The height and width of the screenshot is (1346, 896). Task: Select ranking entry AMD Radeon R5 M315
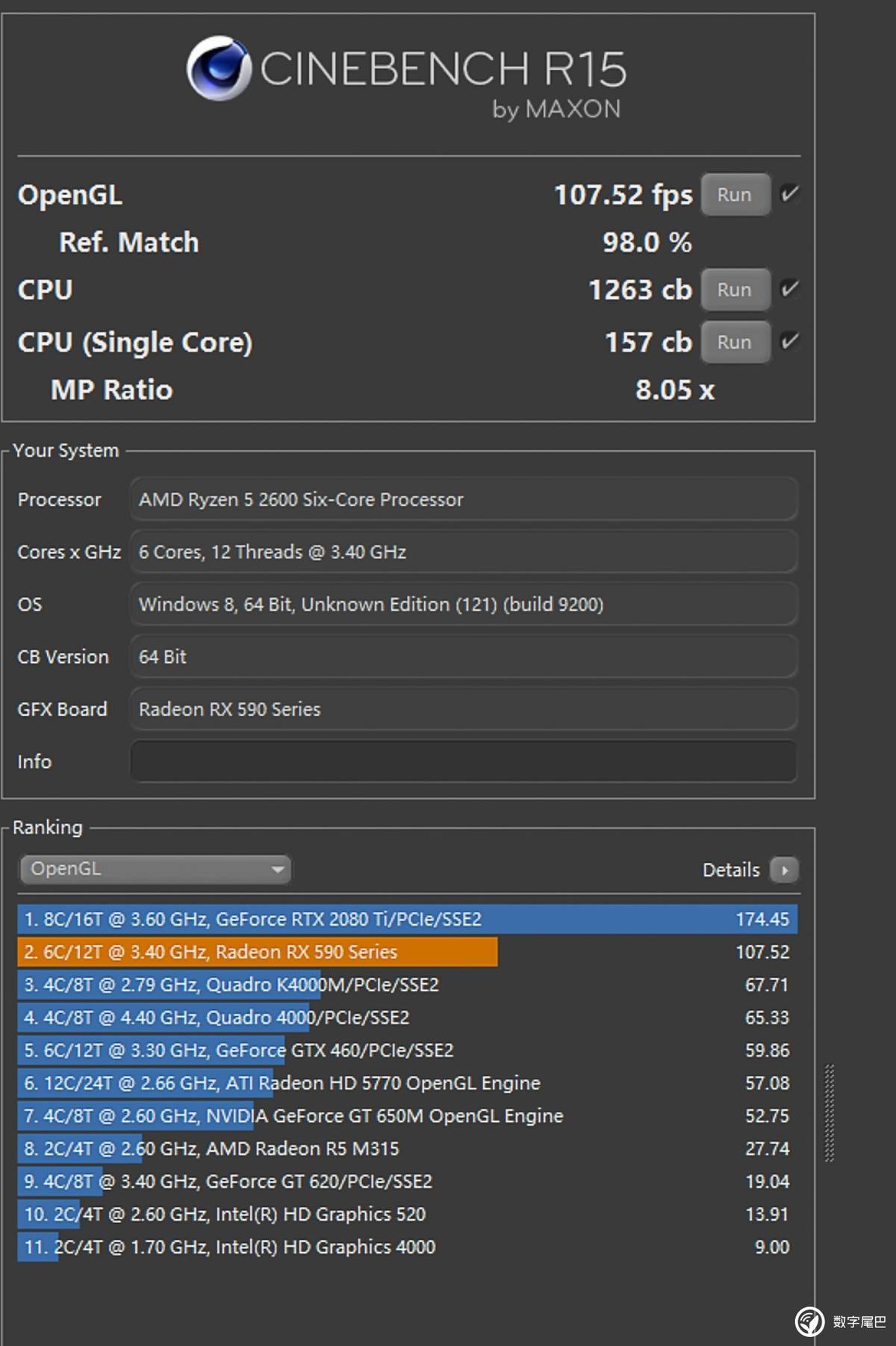point(408,1149)
